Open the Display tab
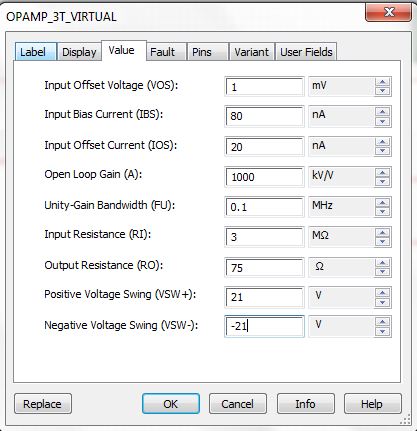Image resolution: width=417 pixels, height=431 pixels. click(x=79, y=52)
